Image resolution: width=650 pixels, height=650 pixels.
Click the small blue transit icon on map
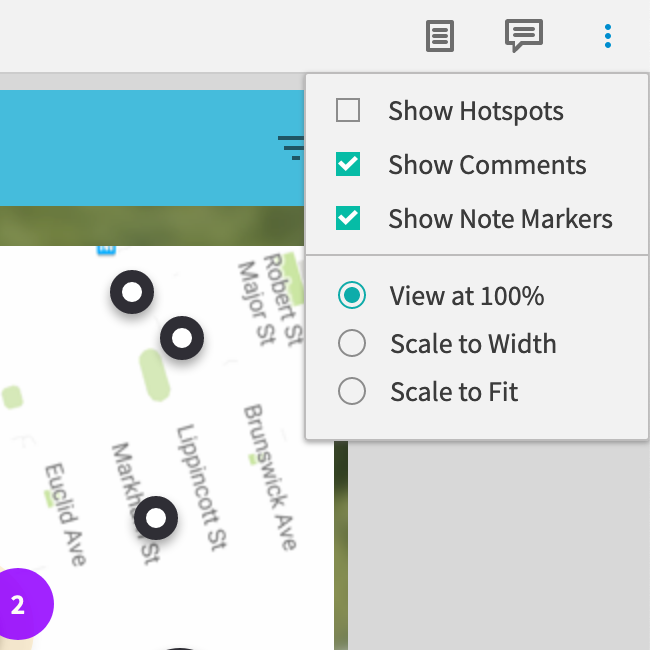[x=106, y=248]
